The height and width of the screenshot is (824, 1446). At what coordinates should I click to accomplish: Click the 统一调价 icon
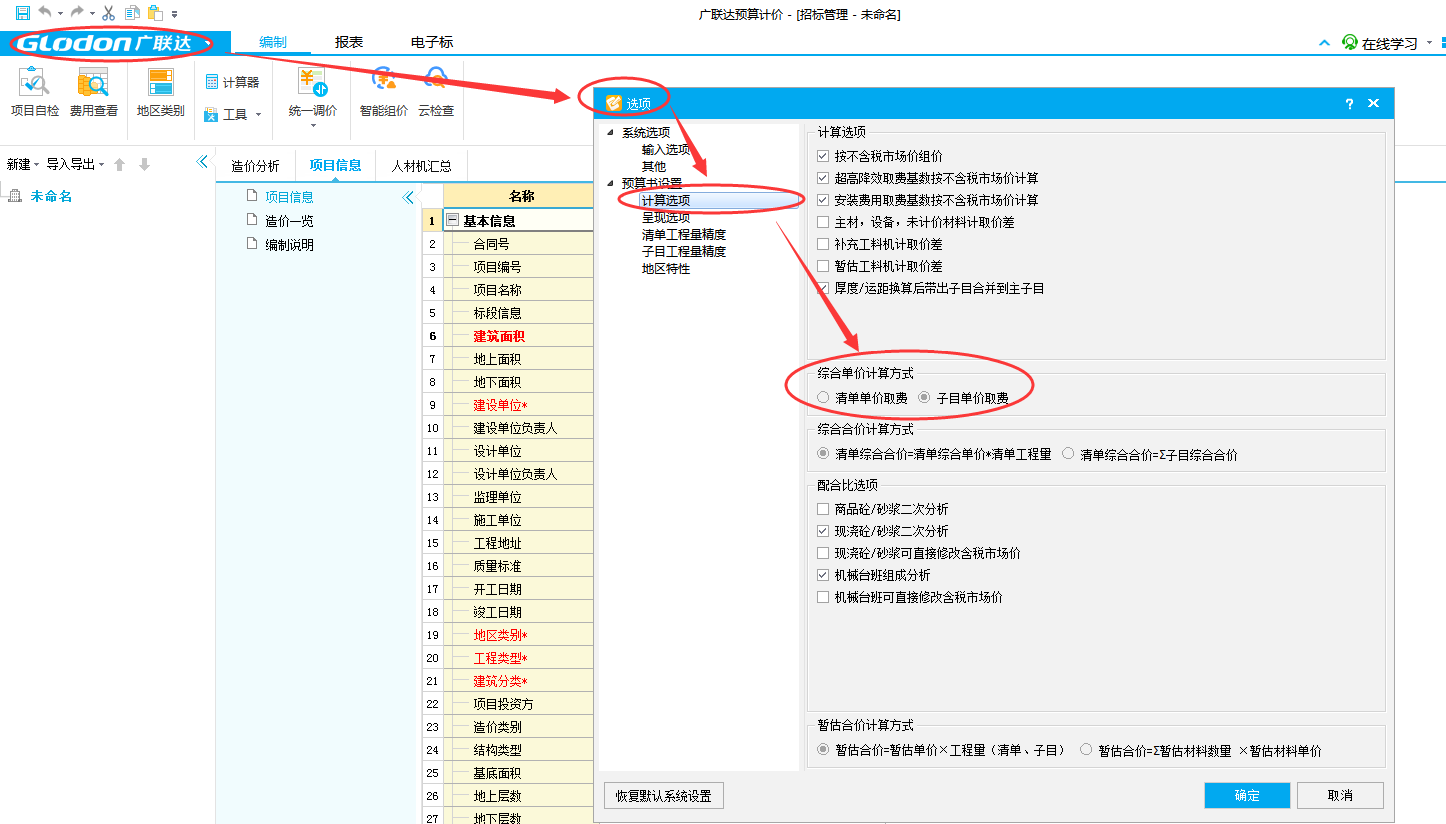[x=313, y=82]
